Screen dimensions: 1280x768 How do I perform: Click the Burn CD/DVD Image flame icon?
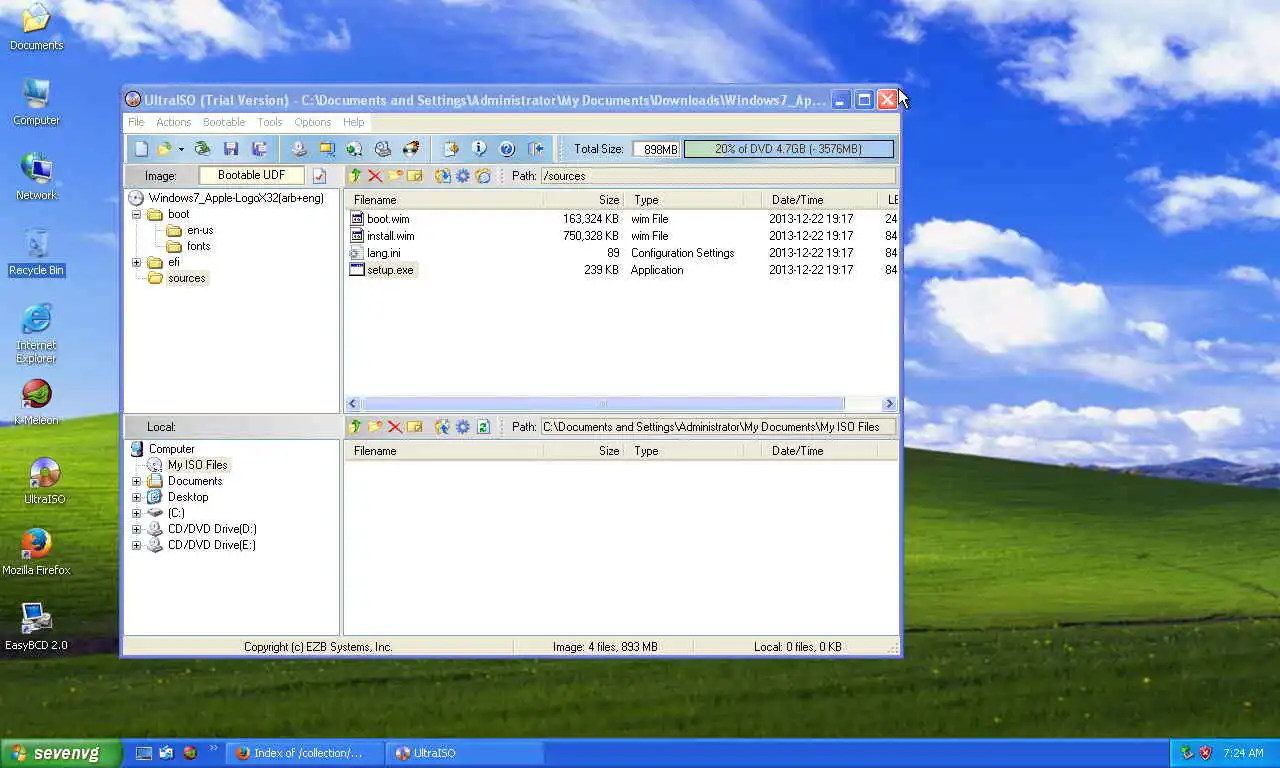(x=411, y=149)
